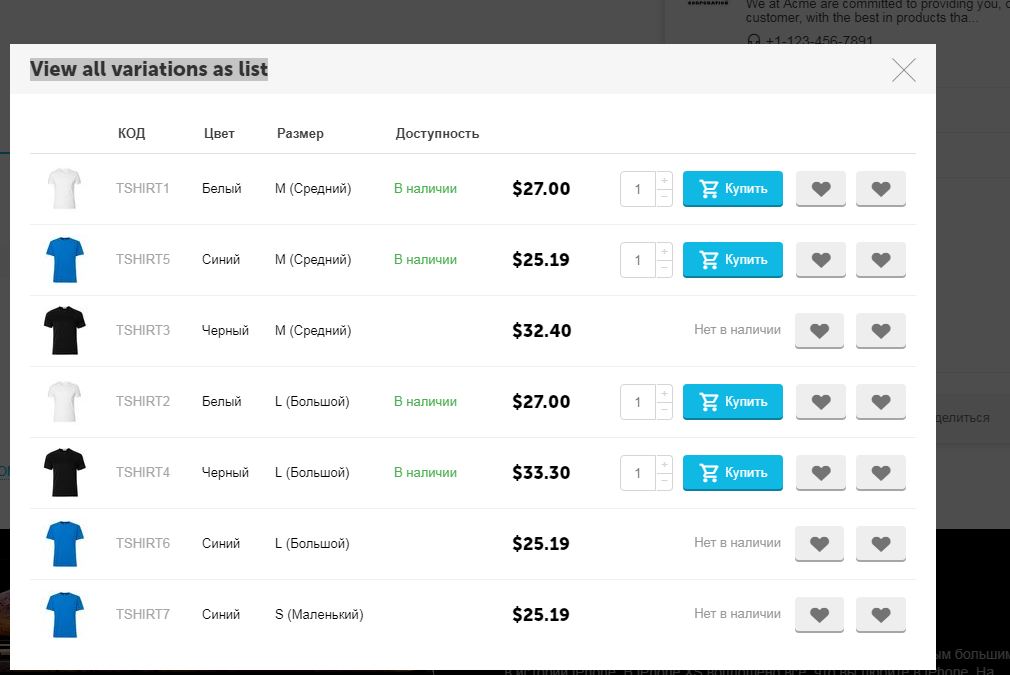Buy the TSHIRT2 white large shirt

pyautogui.click(x=732, y=402)
